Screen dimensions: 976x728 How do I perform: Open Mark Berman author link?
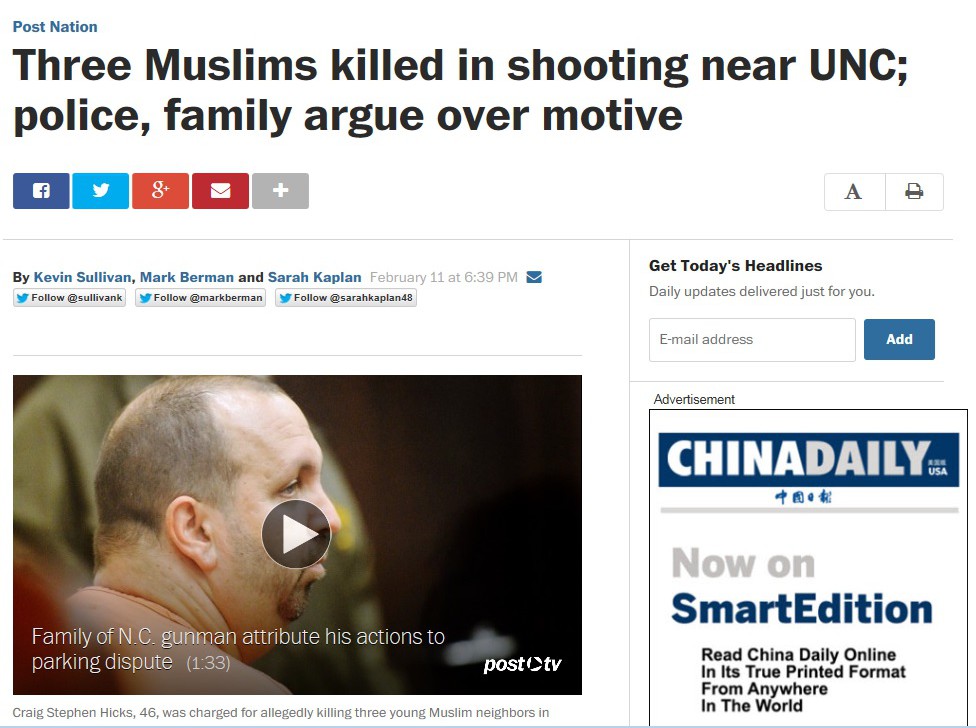point(187,278)
